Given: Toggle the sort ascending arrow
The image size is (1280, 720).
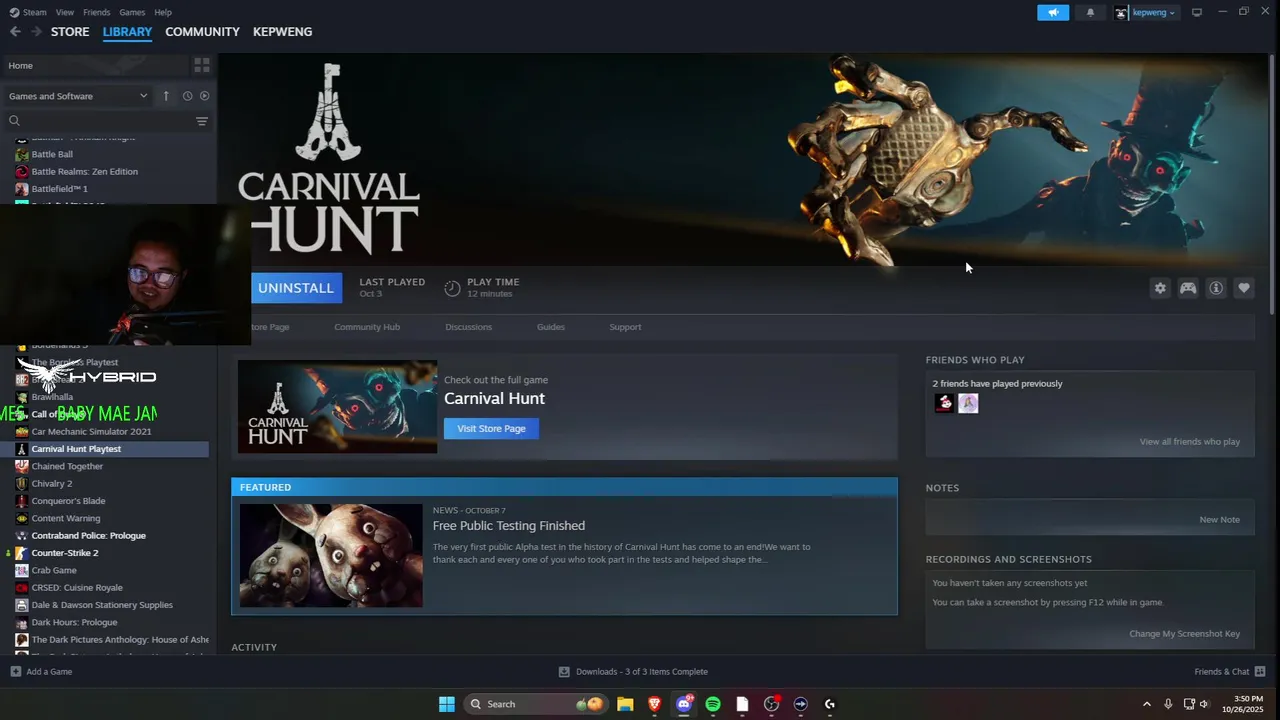Looking at the screenshot, I should point(166,96).
